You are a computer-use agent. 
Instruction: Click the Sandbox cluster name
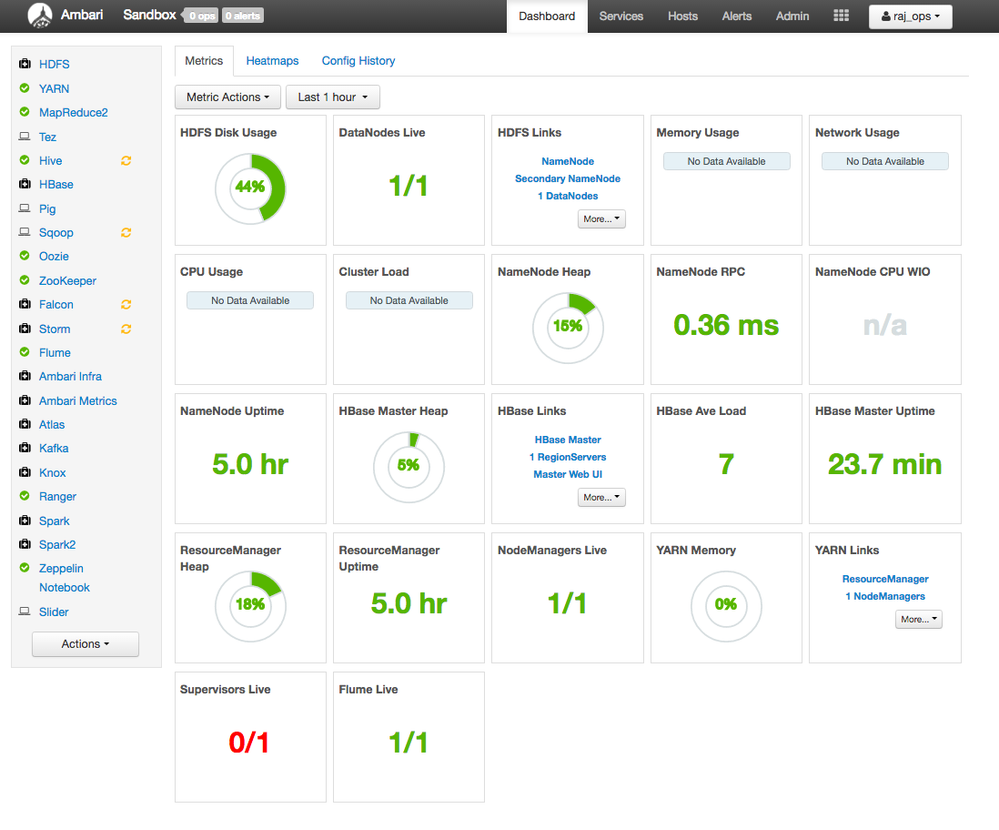click(149, 15)
